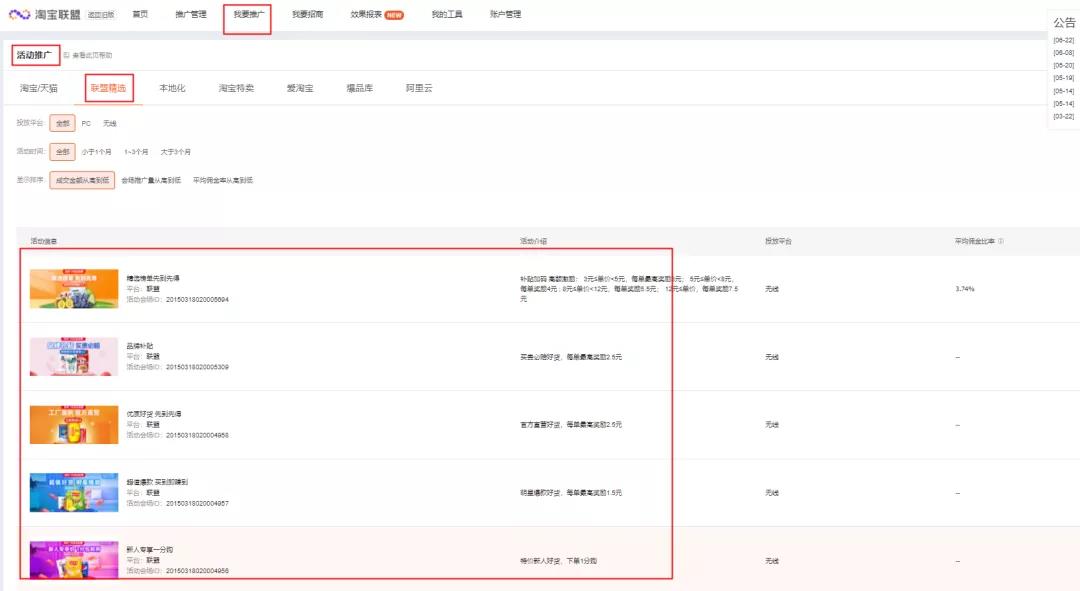
Task: Open the 淘宝特卖 tab
Action: (236, 88)
